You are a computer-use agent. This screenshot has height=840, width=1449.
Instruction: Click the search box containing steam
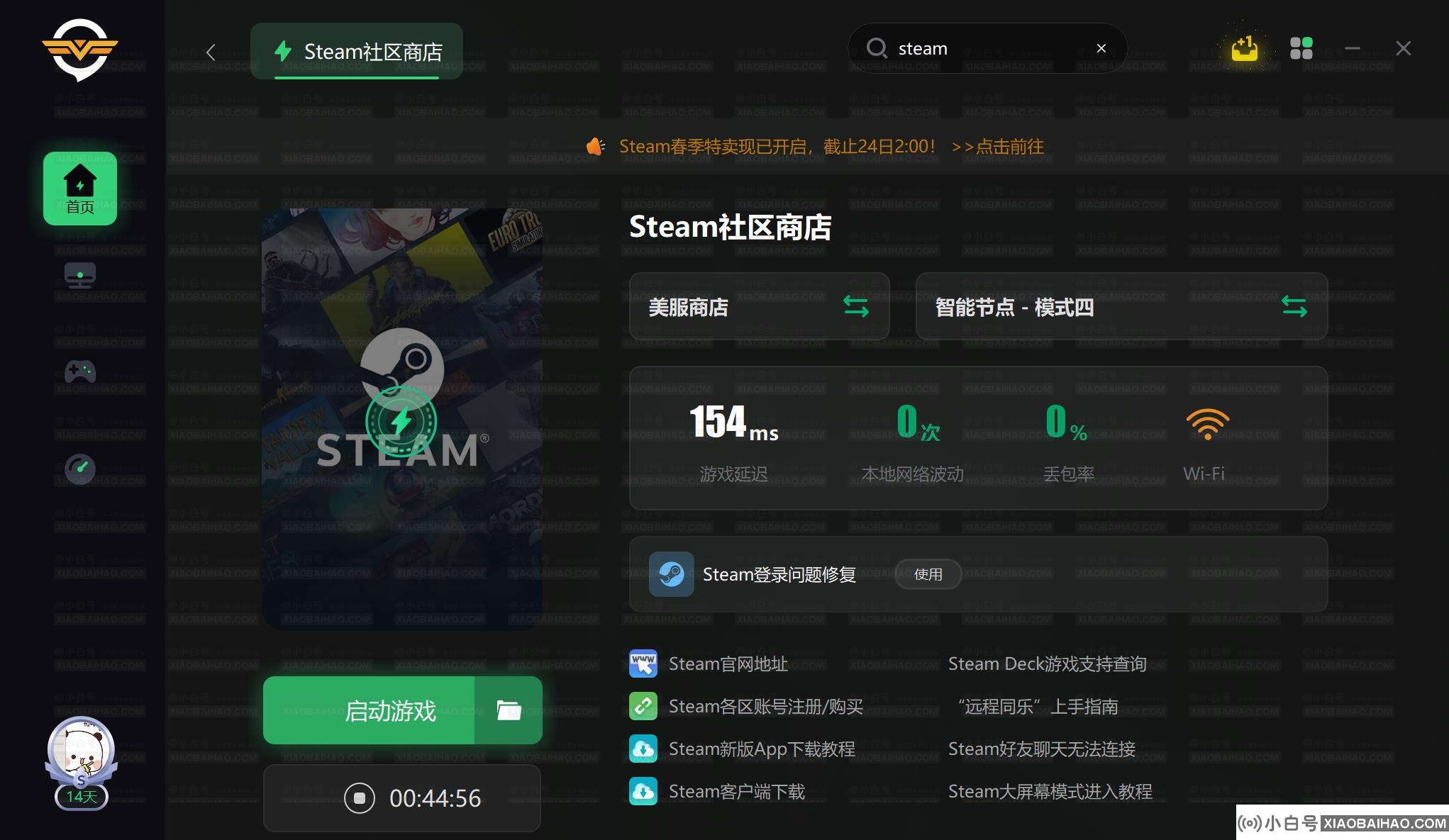(x=987, y=48)
